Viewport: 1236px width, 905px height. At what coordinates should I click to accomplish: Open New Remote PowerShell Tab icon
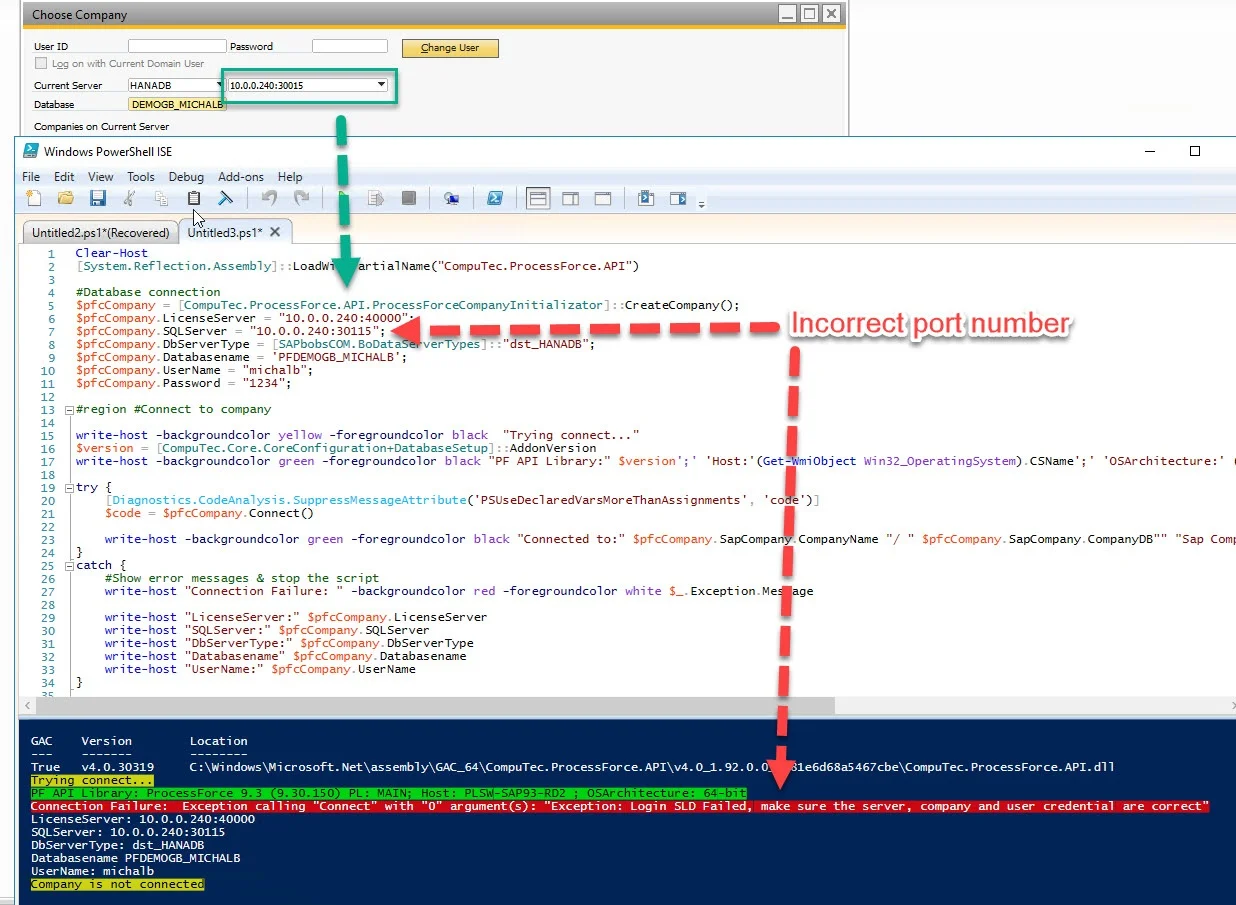452,198
